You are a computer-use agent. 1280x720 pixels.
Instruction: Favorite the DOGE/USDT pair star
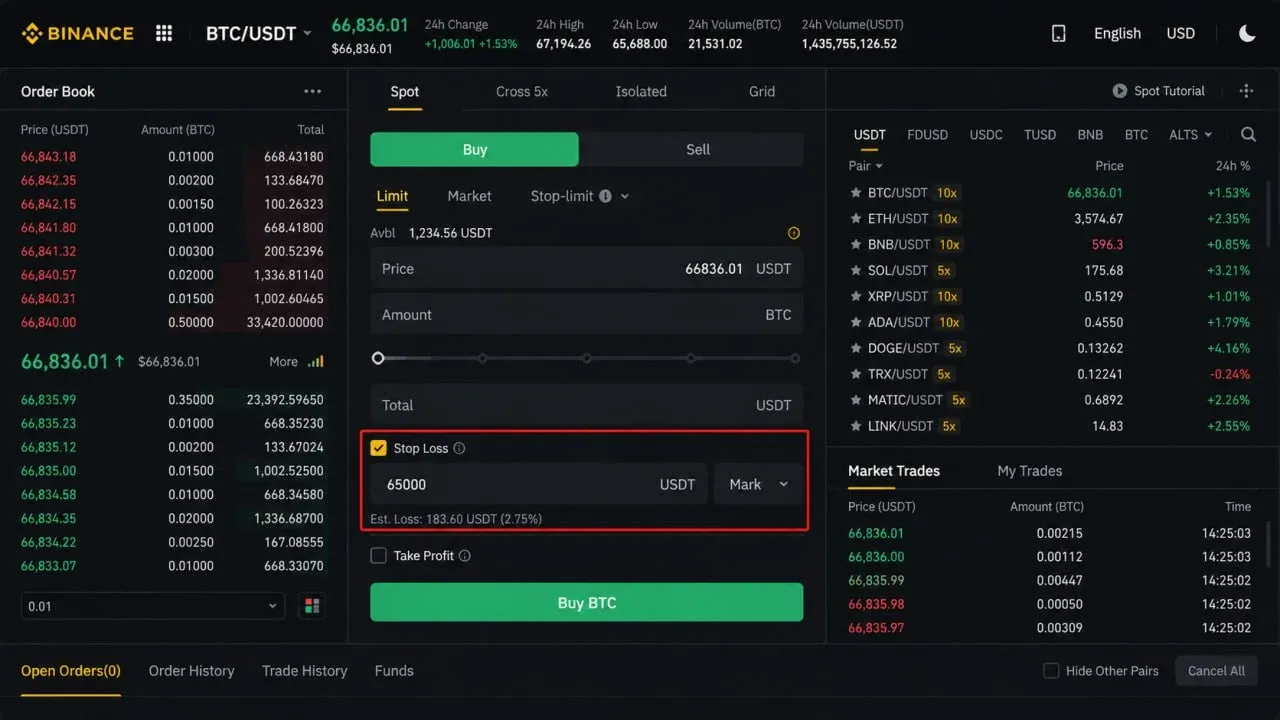856,348
